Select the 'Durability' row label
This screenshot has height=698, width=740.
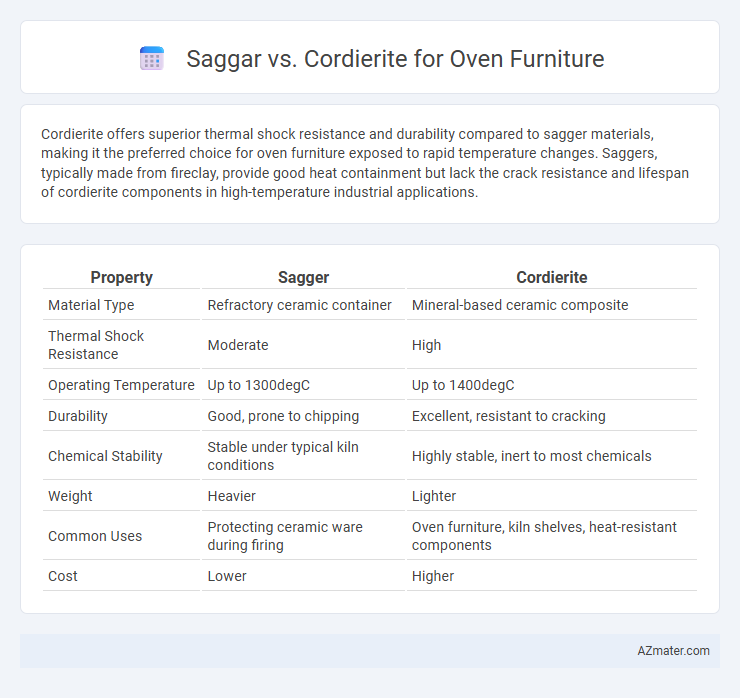[x=78, y=416]
